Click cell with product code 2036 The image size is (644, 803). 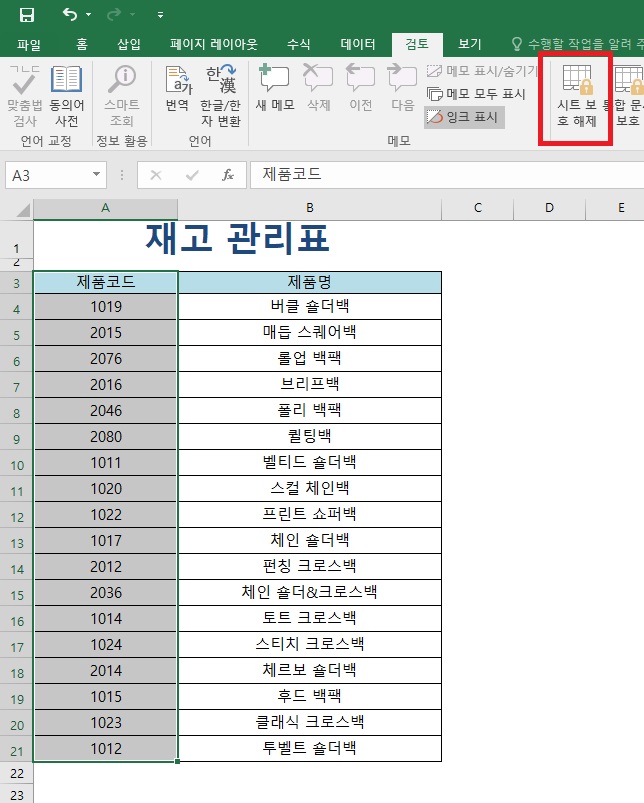tap(105, 593)
